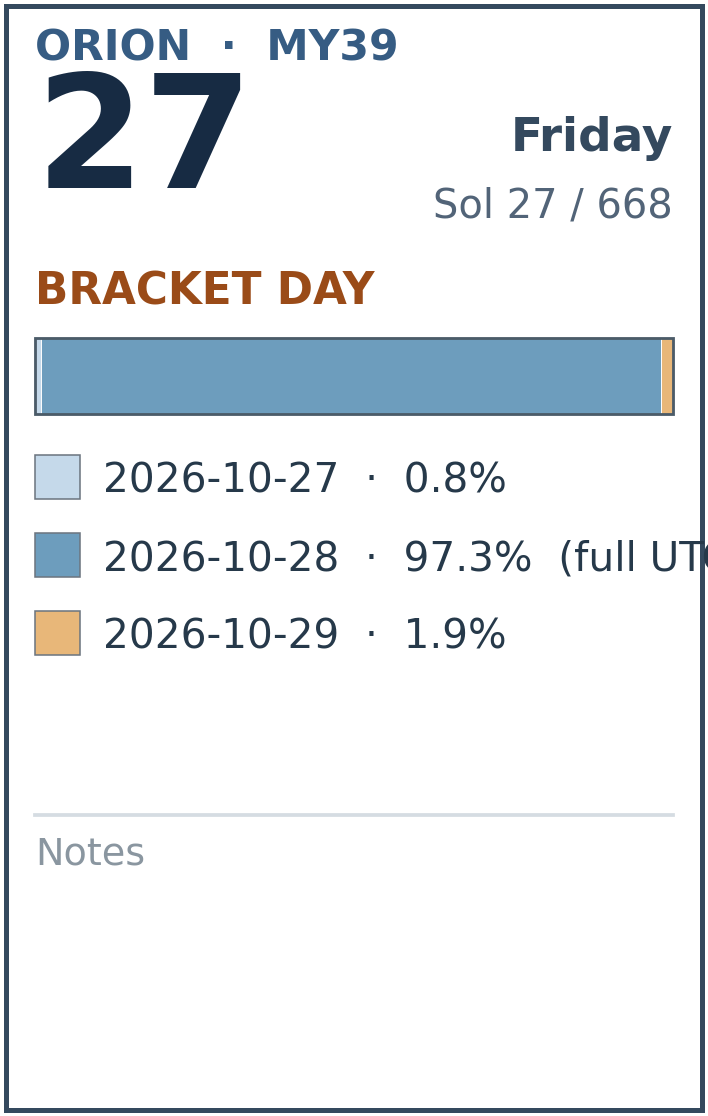Click the orange 2026-10-29 legend swatch

58,633
